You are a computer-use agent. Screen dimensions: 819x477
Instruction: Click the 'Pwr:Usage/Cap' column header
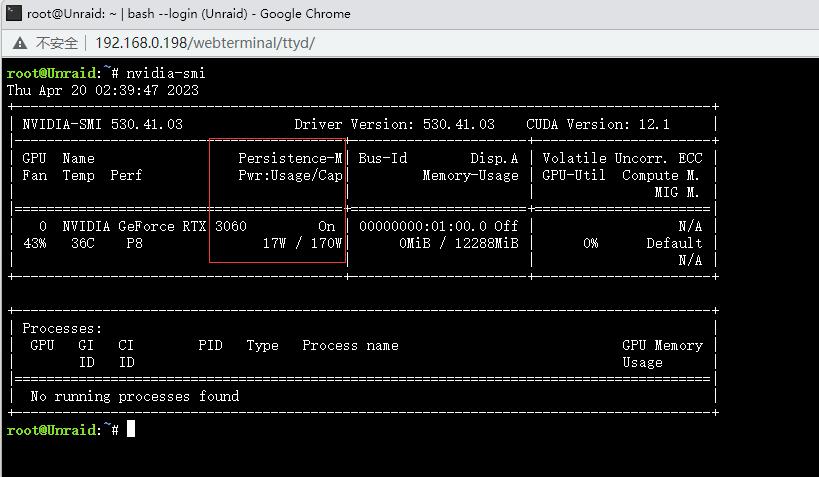(290, 176)
